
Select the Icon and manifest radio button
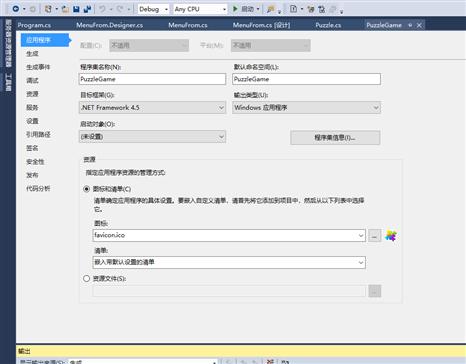tap(86, 189)
